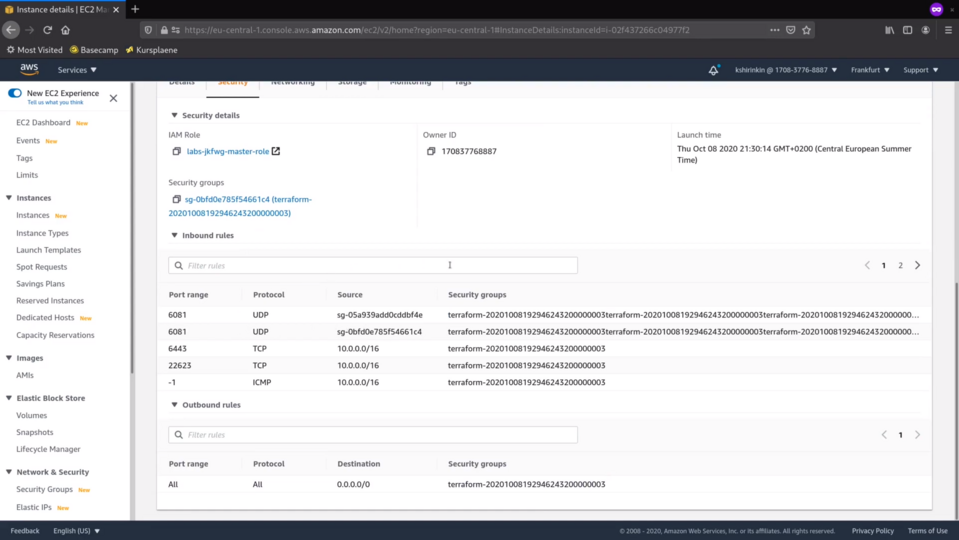Viewport: 959px width, 540px height.
Task: Go to page 2 of inbound rules
Action: point(900,265)
